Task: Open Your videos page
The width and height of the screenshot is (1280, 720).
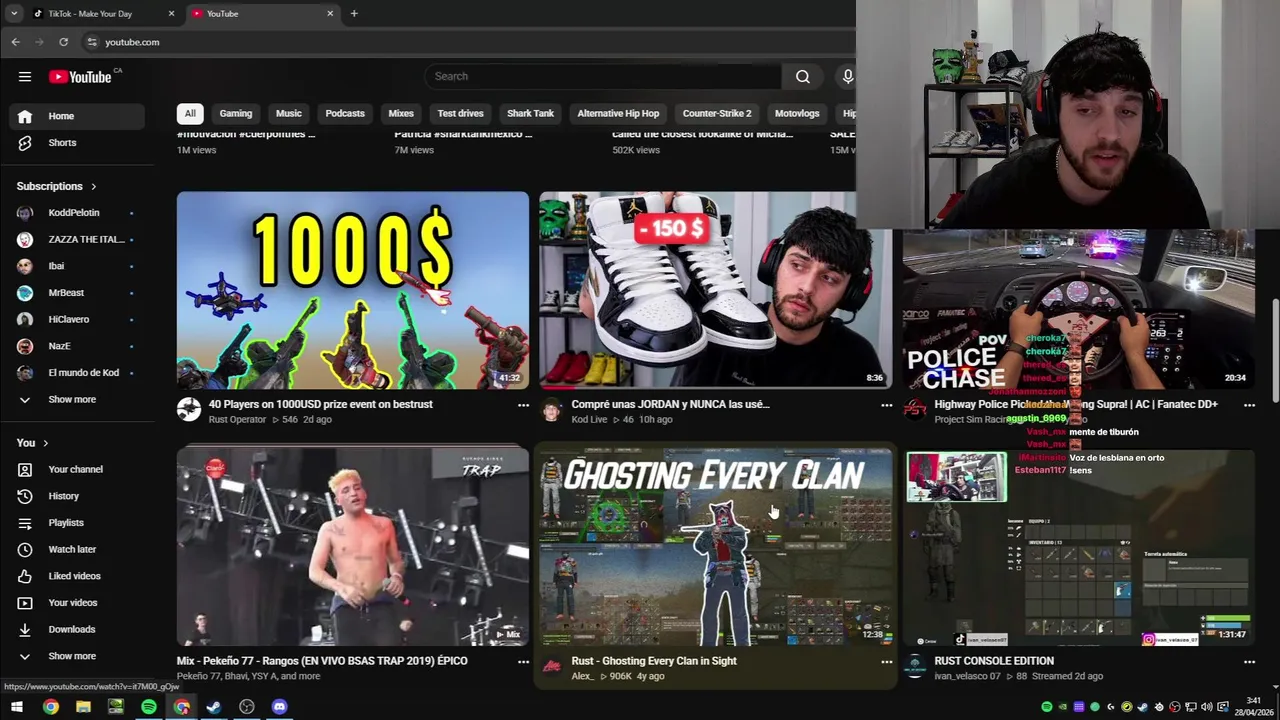Action: [78, 603]
